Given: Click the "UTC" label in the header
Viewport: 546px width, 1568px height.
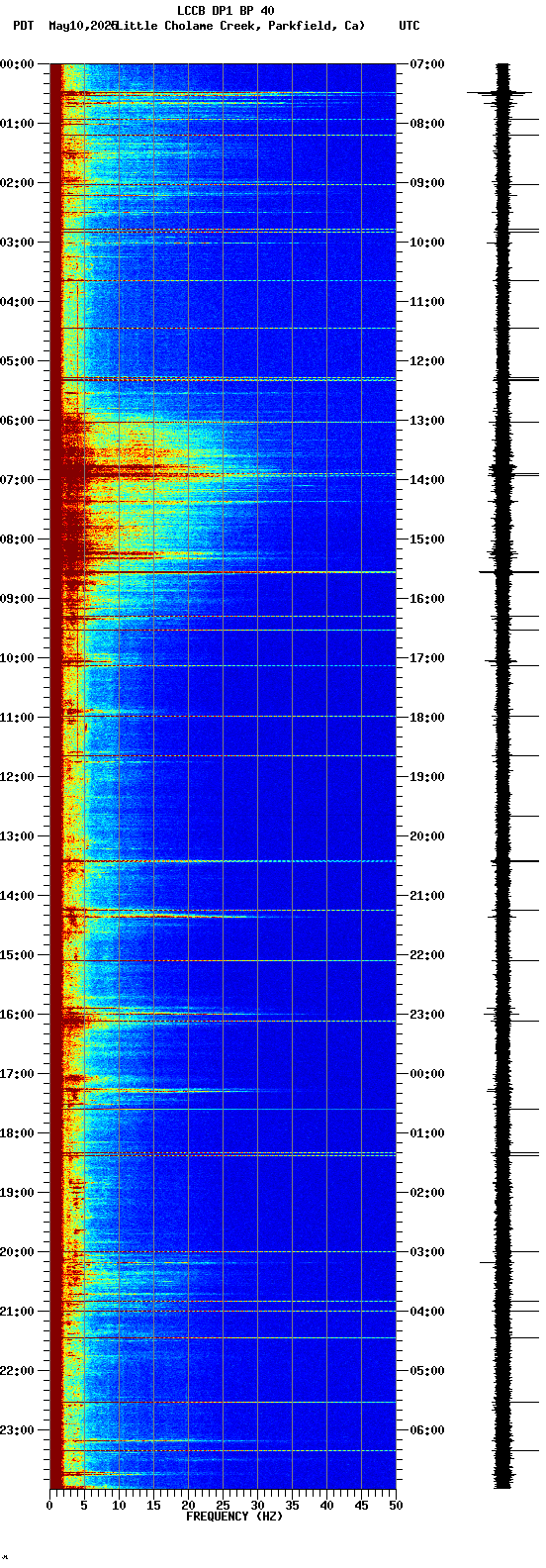Looking at the screenshot, I should 409,26.
